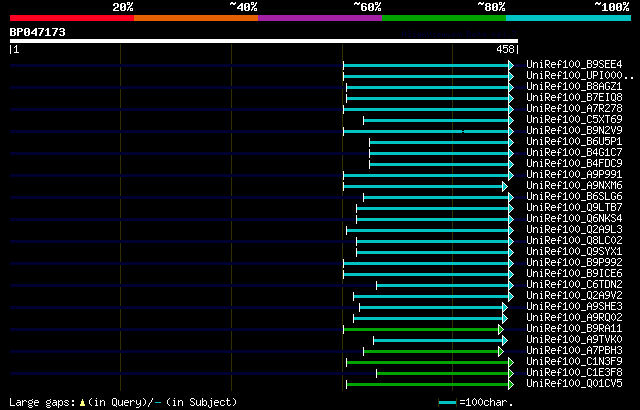Click the arrowhead ending the C6TDN2 bar
Viewport: 640px width, 410px height.
click(511, 286)
